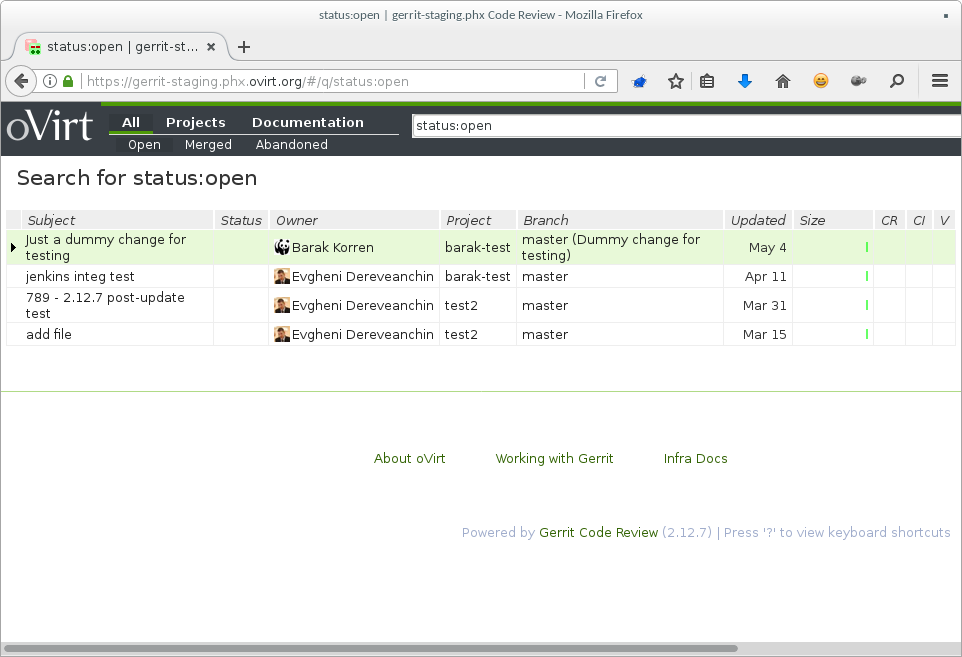Open 'jenkins integ test' change
Viewport: 962px width, 657px height.
pyautogui.click(x=80, y=276)
